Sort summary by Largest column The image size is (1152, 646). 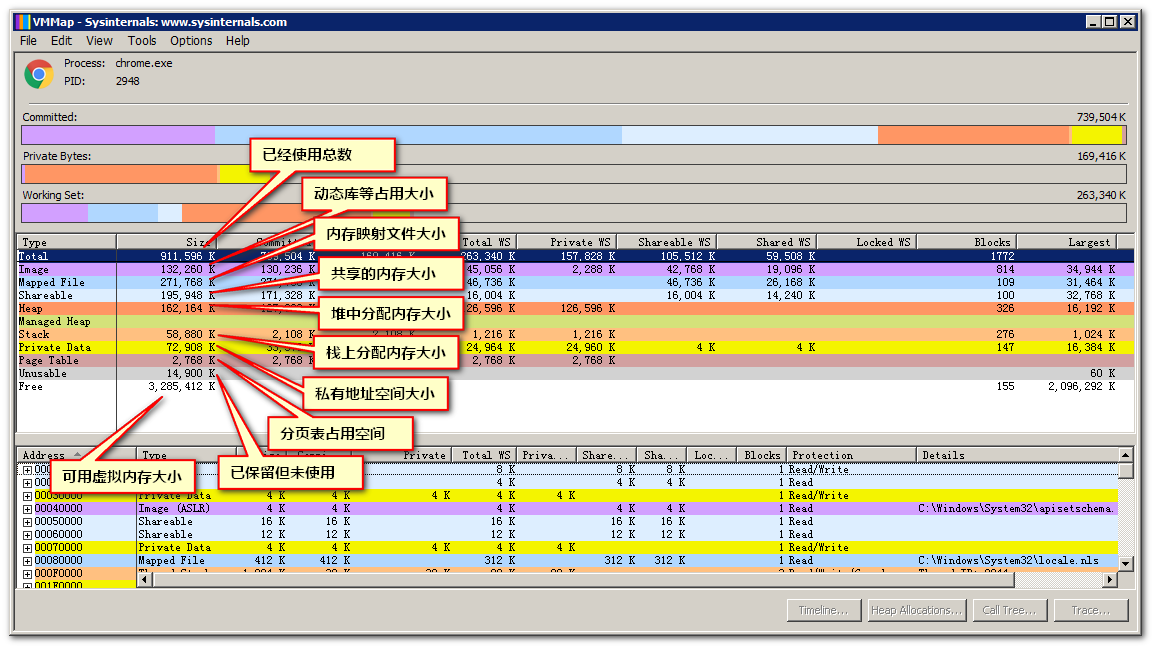click(1067, 242)
